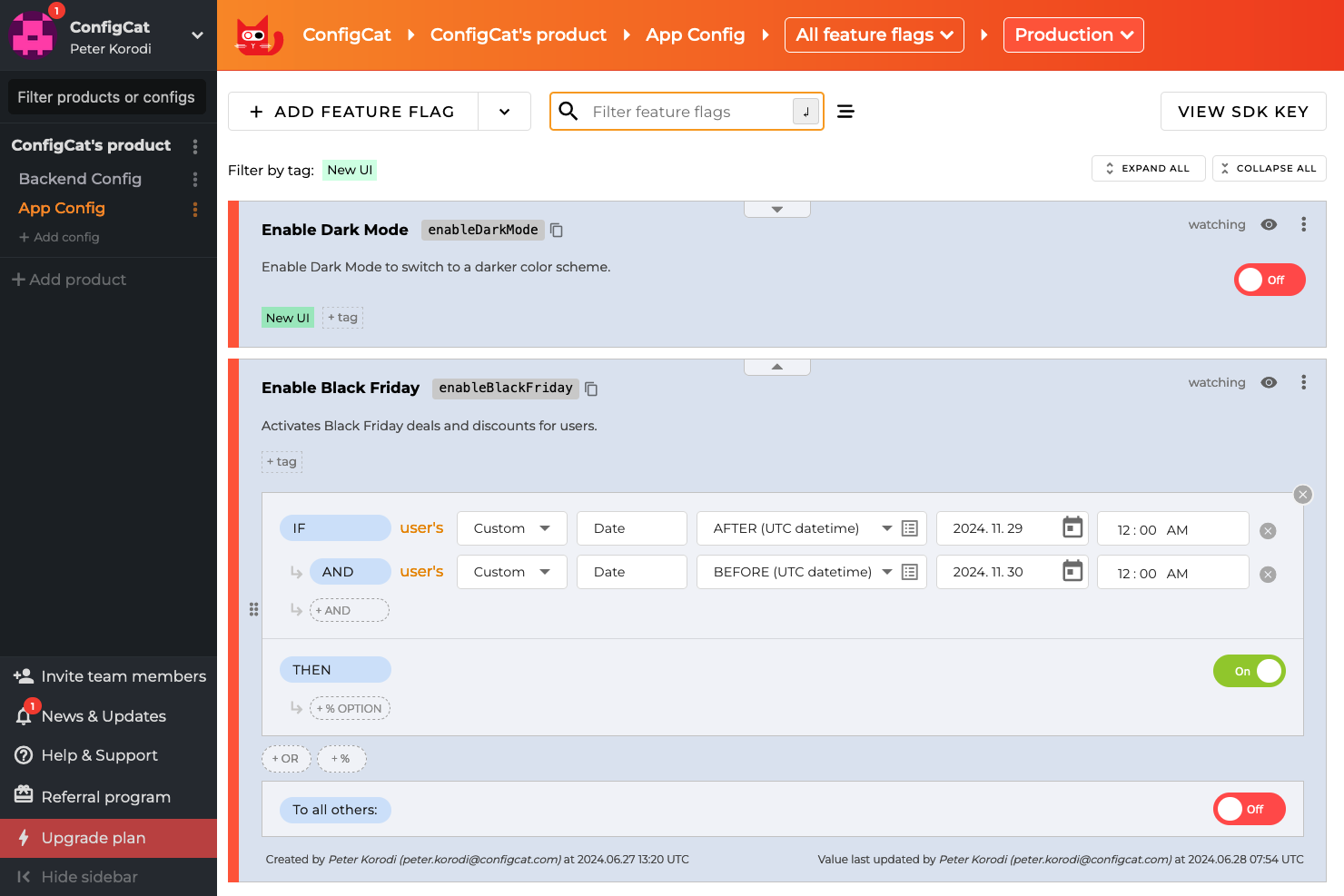This screenshot has height=896, width=1344.
Task: Copy the enableDarkMode key to clipboard
Action: 557,231
